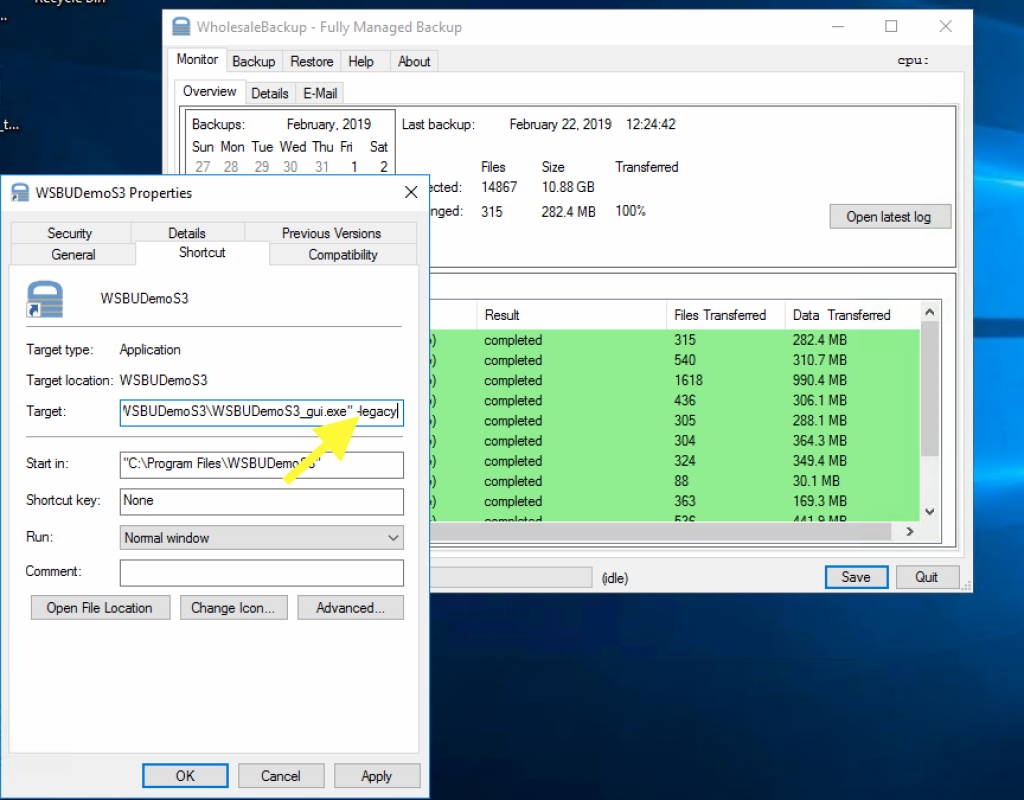Image resolution: width=1024 pixels, height=800 pixels.
Task: Select calendar day 31 under Thu
Action: click(322, 167)
